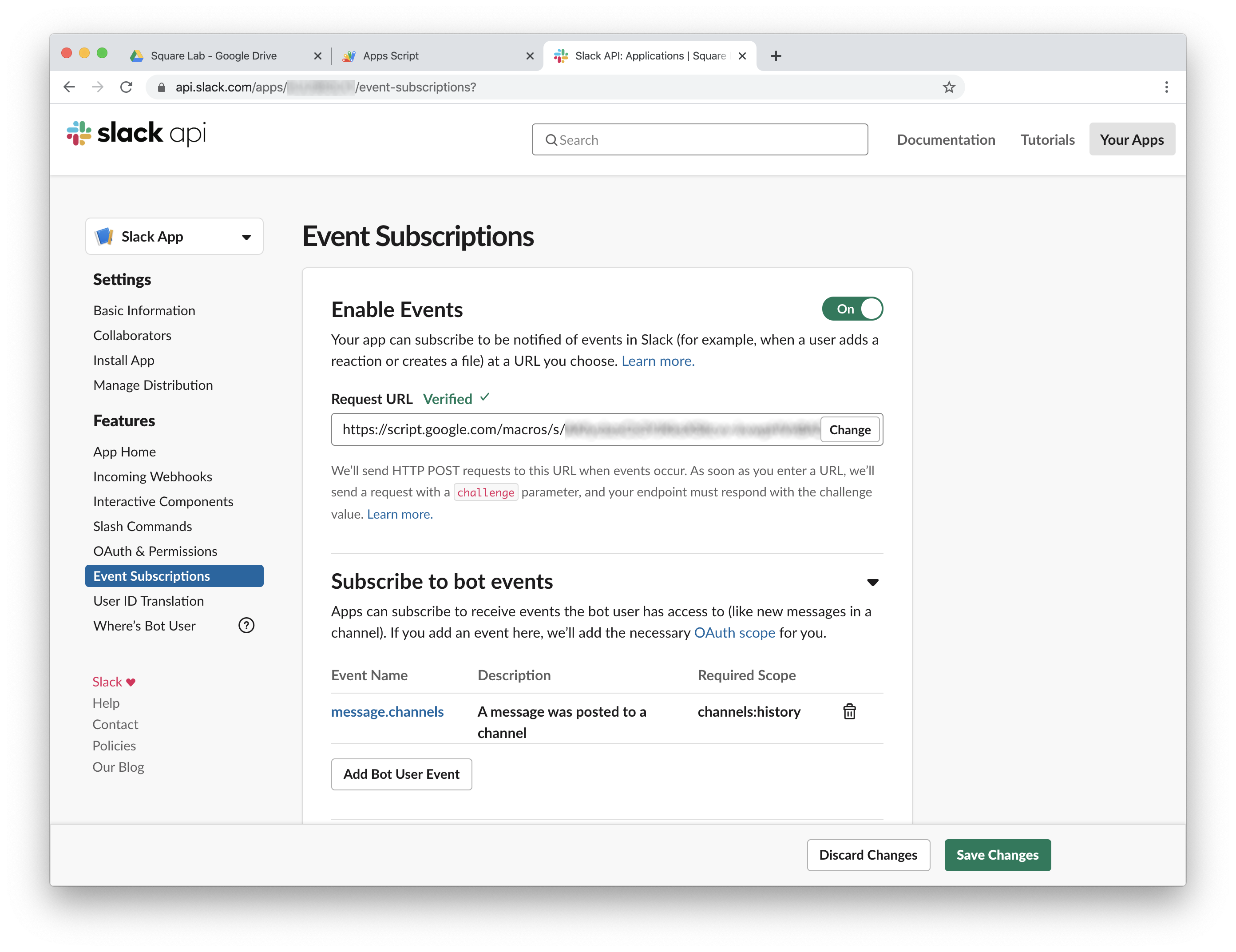
Task: Click the Search input field in navbar
Action: click(x=700, y=139)
